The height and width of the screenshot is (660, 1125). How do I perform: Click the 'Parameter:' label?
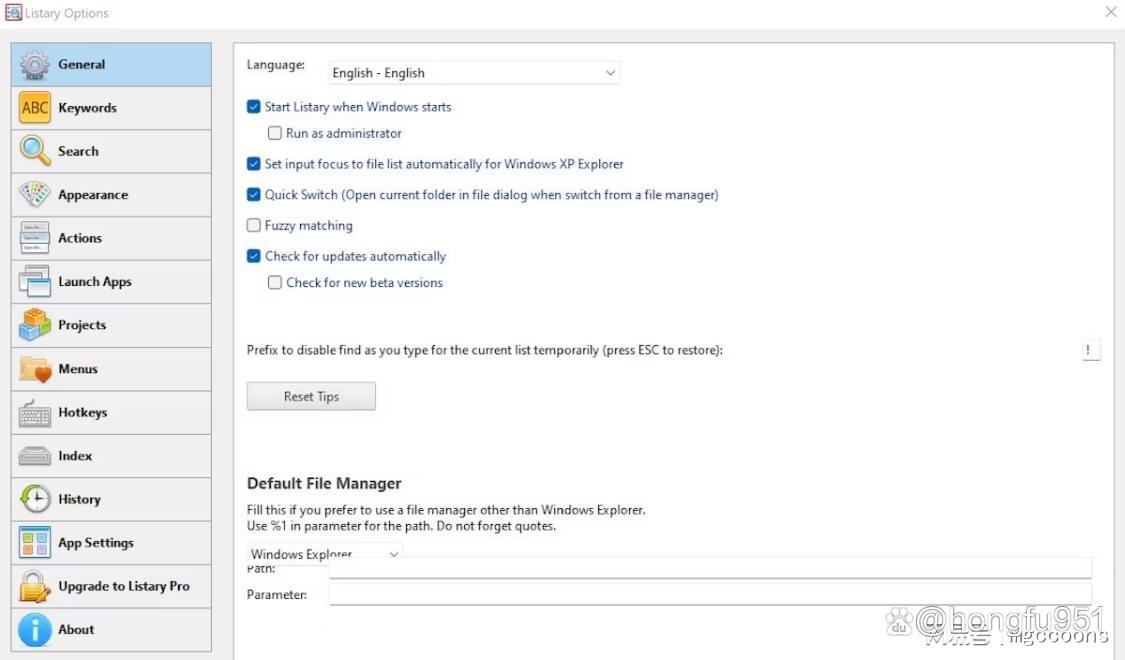(x=277, y=595)
